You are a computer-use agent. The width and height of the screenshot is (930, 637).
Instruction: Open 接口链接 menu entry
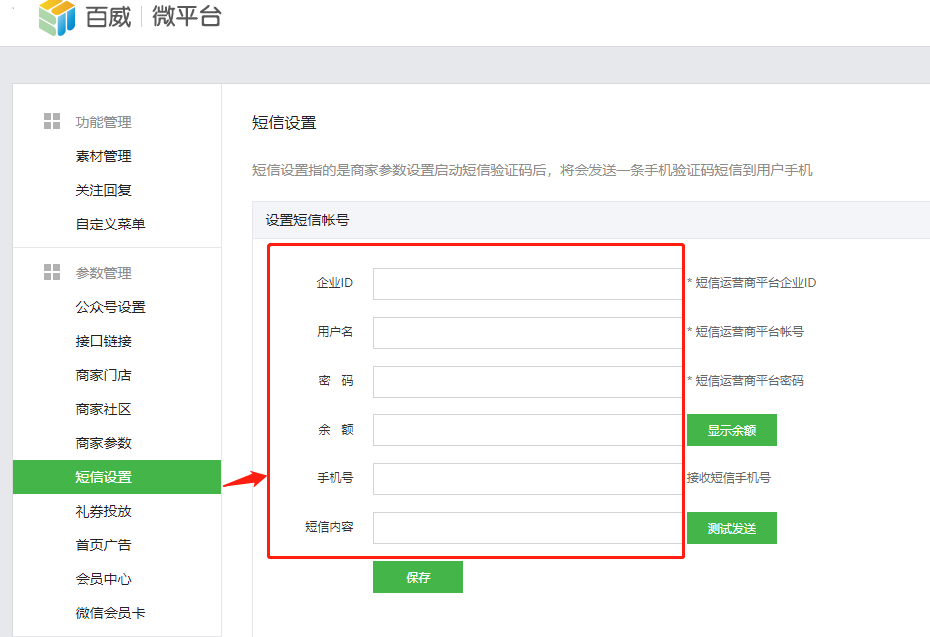click(103, 341)
